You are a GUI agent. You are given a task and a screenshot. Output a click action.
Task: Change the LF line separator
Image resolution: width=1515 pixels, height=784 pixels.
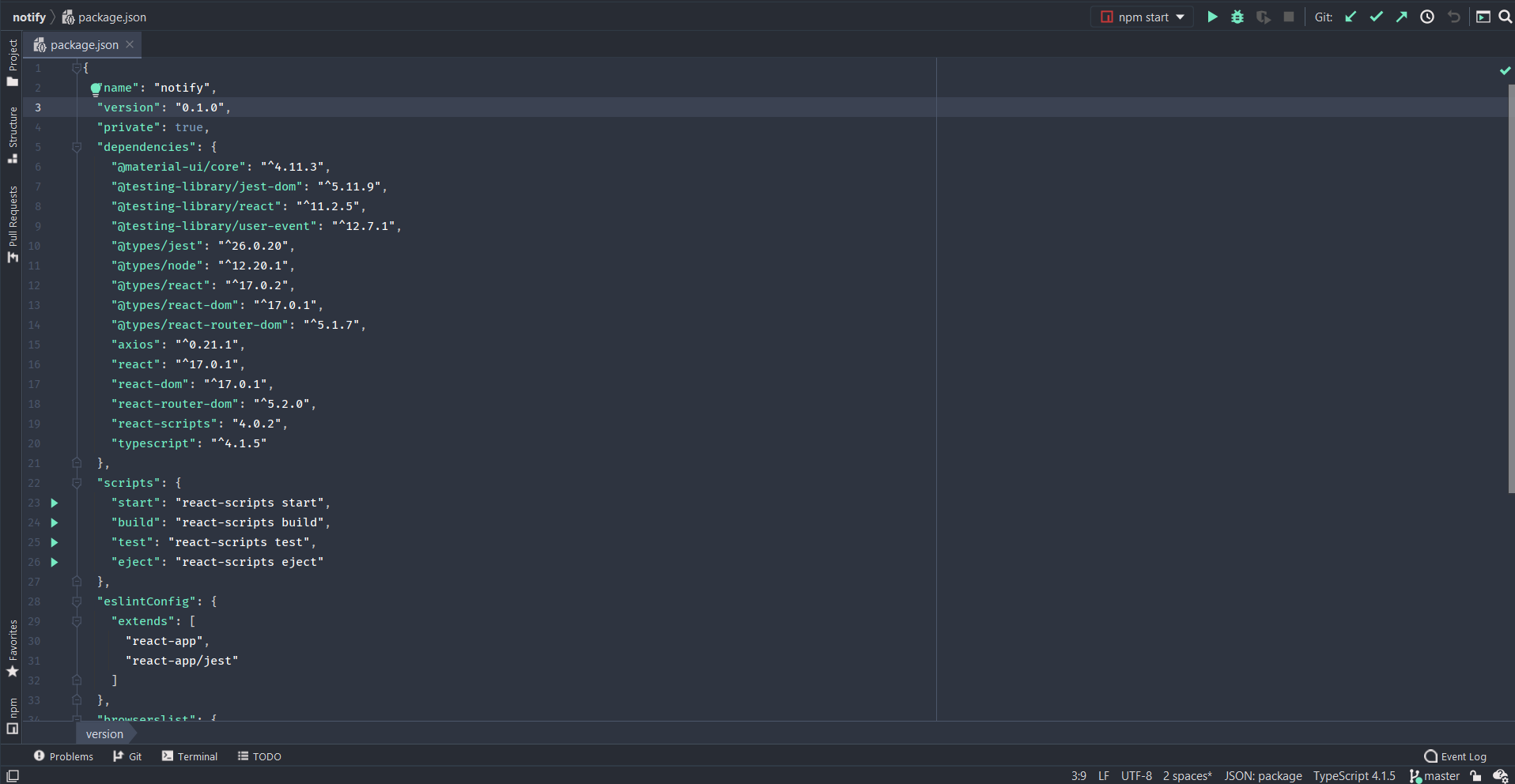coord(1104,776)
